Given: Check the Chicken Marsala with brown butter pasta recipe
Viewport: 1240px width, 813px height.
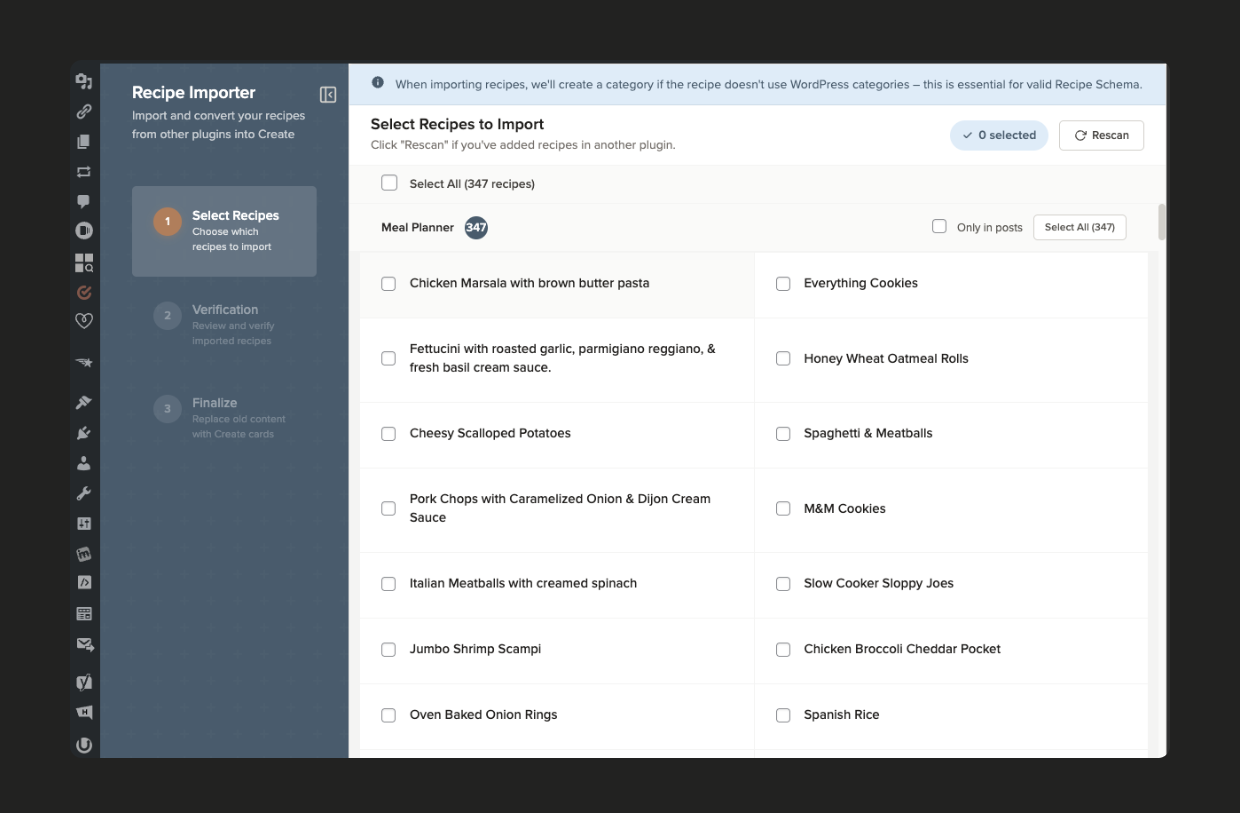Looking at the screenshot, I should click(389, 282).
